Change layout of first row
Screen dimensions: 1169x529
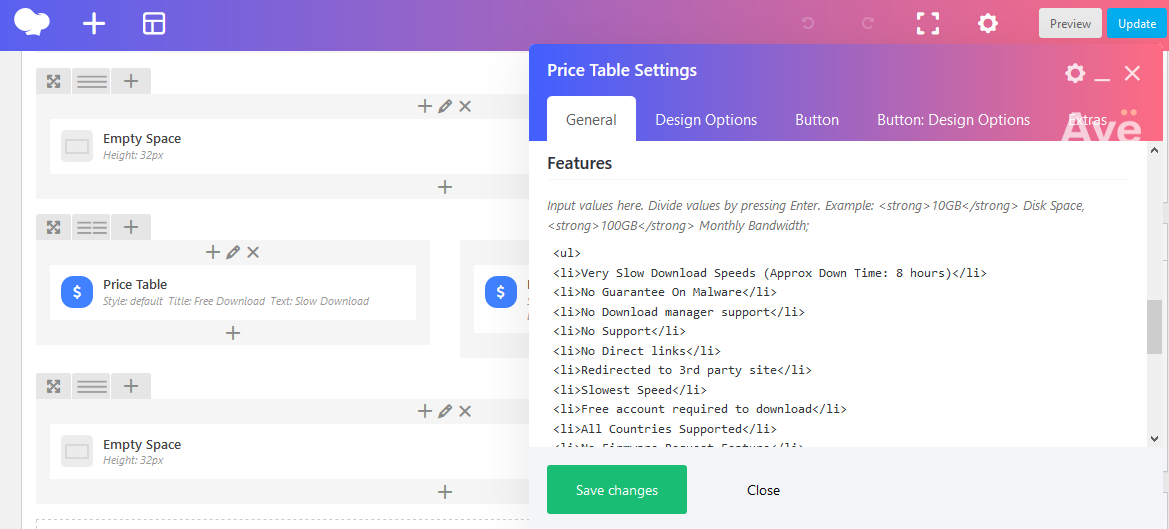click(x=92, y=81)
